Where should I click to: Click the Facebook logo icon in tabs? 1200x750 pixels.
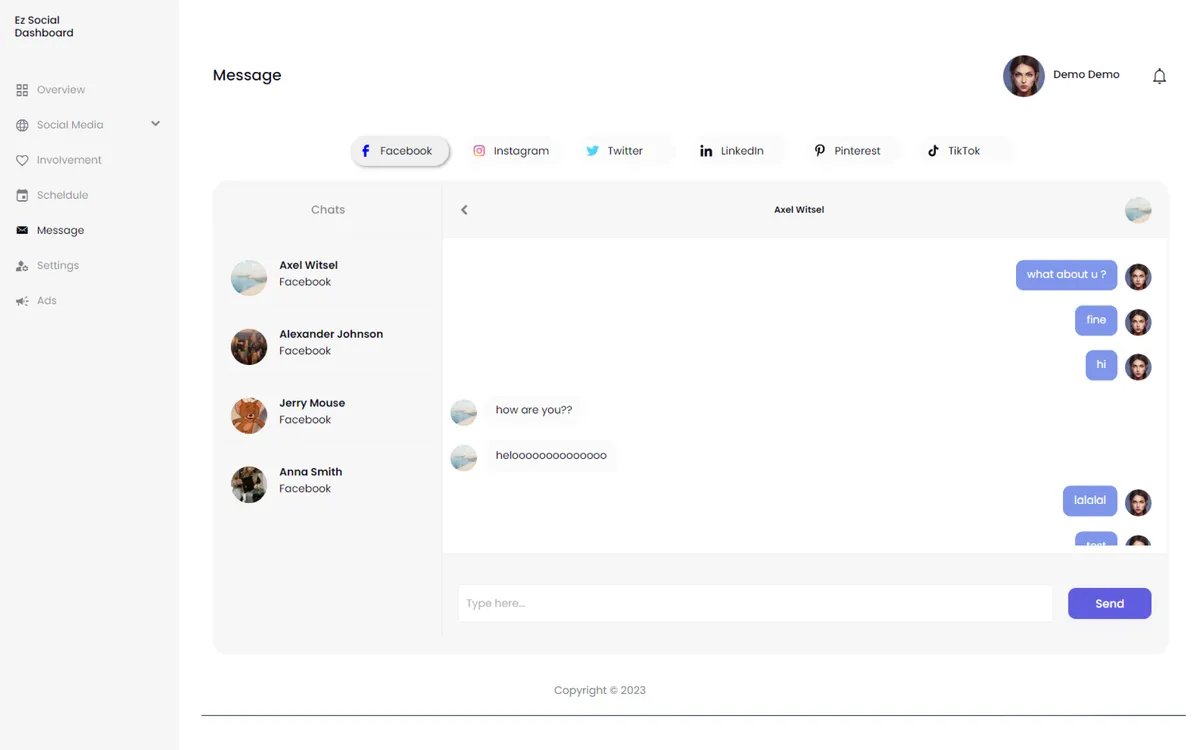coord(365,151)
